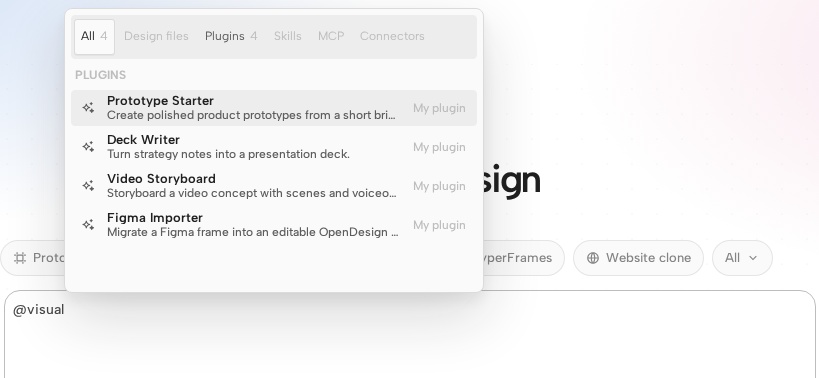Switch to the All tab

pyautogui.click(x=94, y=37)
